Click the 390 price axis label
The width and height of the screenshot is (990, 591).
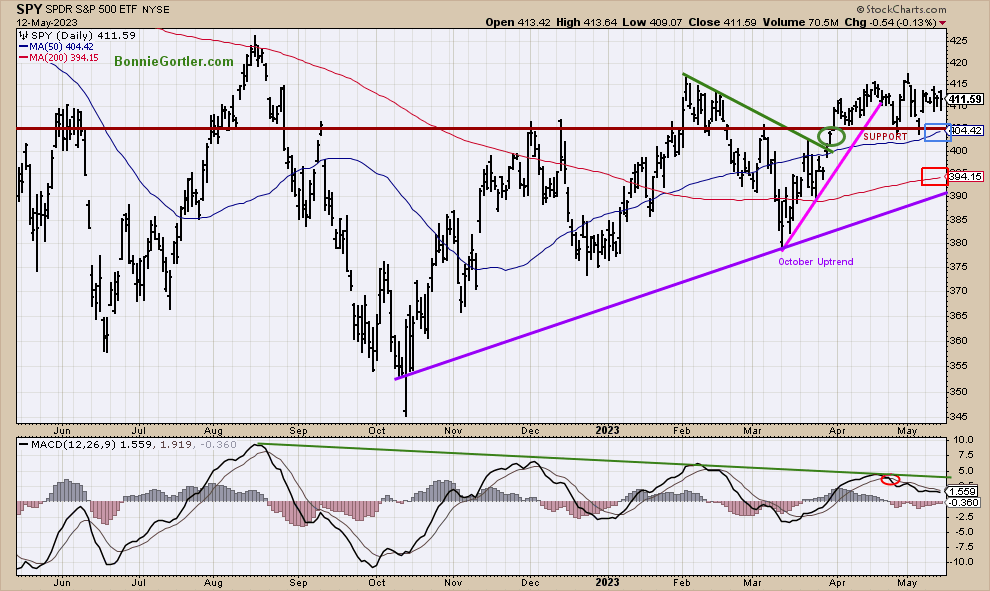pos(958,196)
